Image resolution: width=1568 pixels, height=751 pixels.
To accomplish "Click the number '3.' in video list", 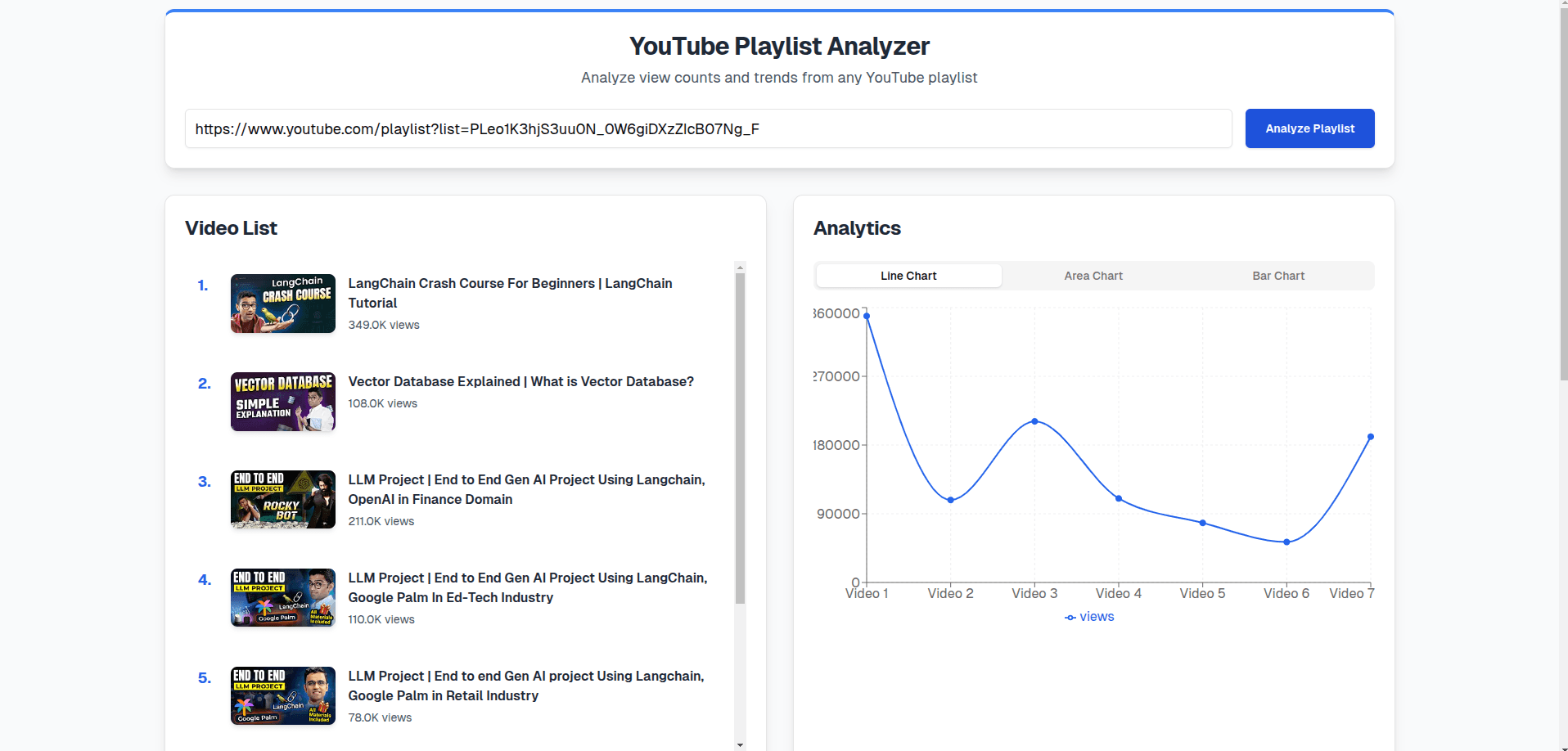I will coord(205,482).
